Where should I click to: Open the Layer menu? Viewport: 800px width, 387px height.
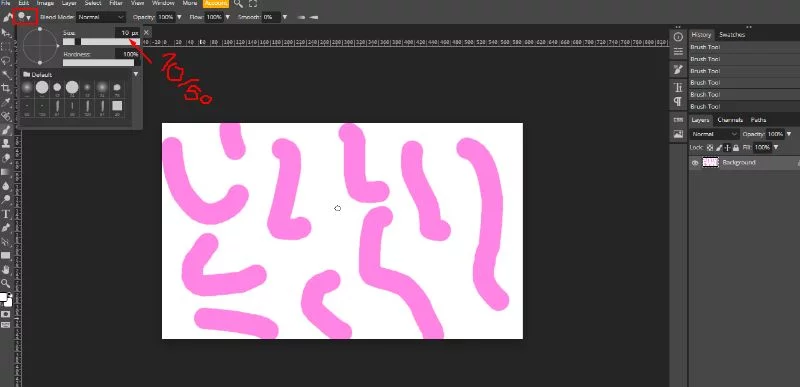point(69,3)
